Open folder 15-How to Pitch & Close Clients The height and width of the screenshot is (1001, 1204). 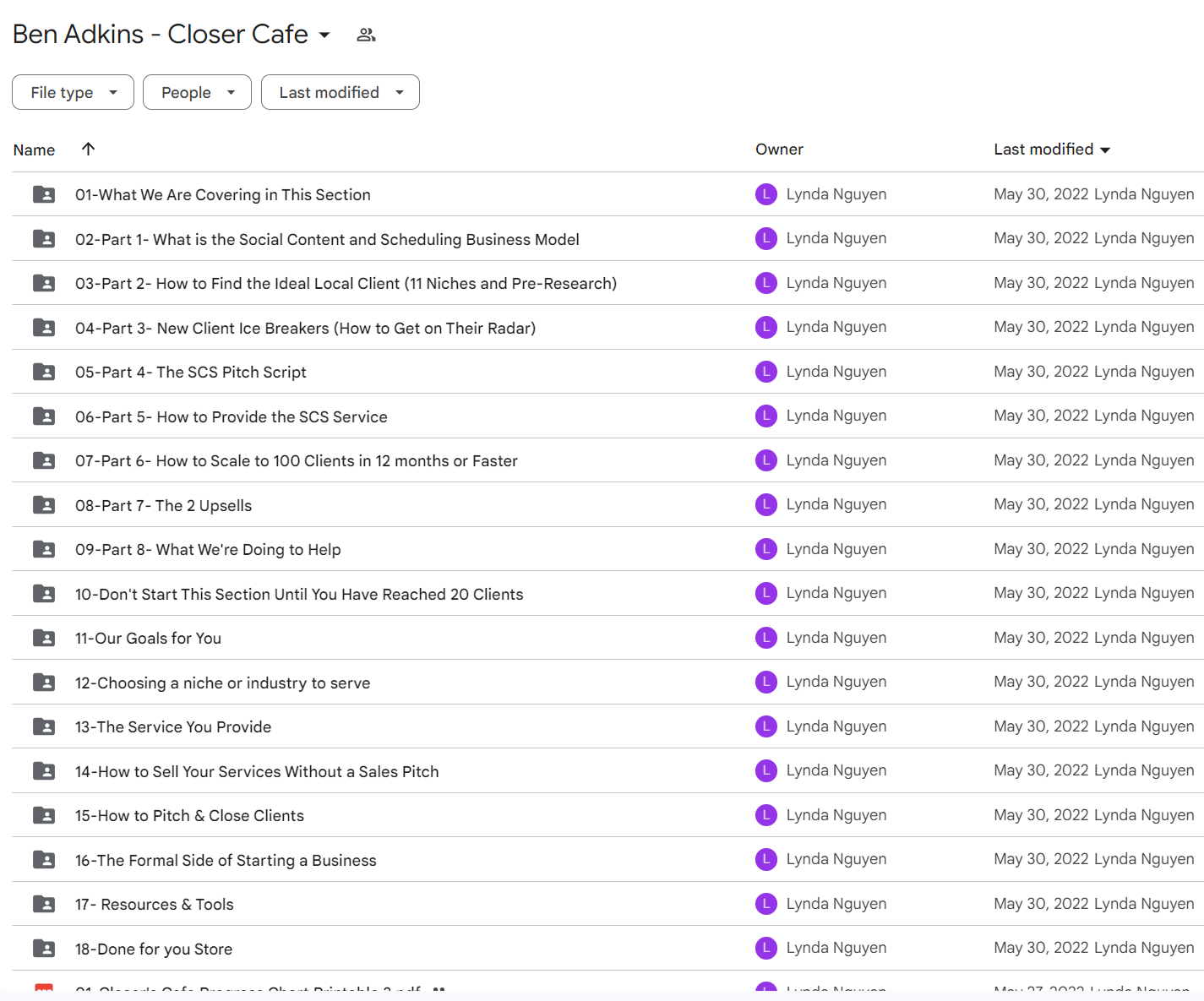pyautogui.click(x=189, y=816)
